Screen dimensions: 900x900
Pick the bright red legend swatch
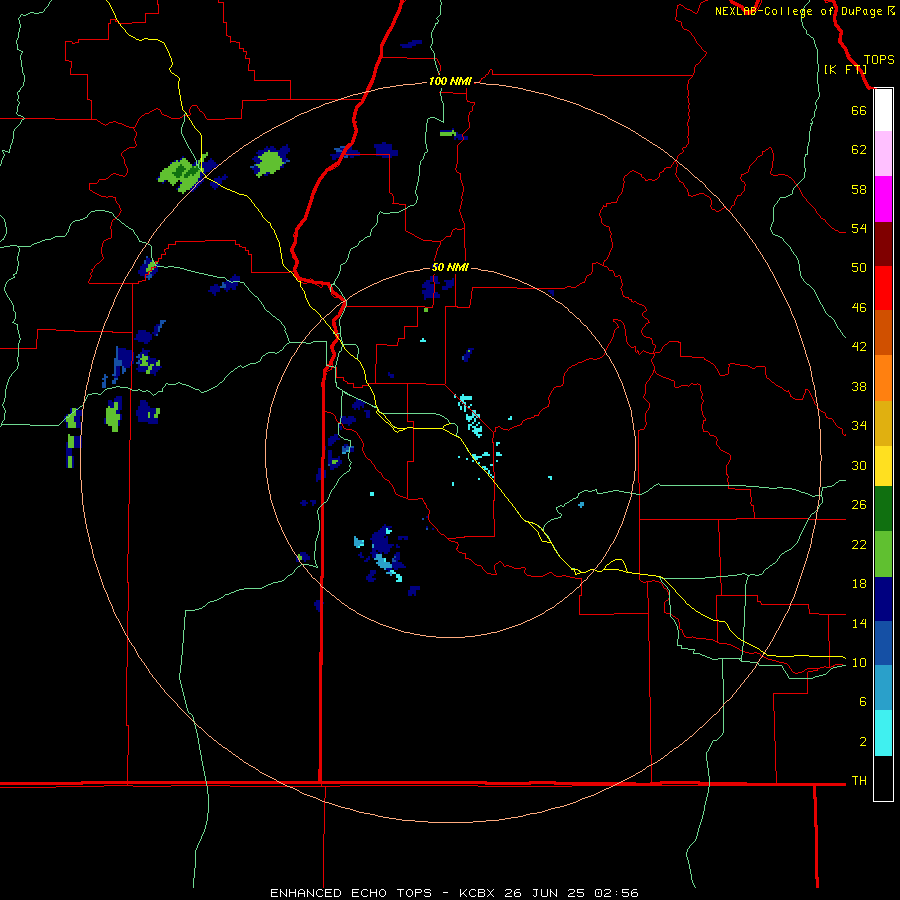[883, 288]
